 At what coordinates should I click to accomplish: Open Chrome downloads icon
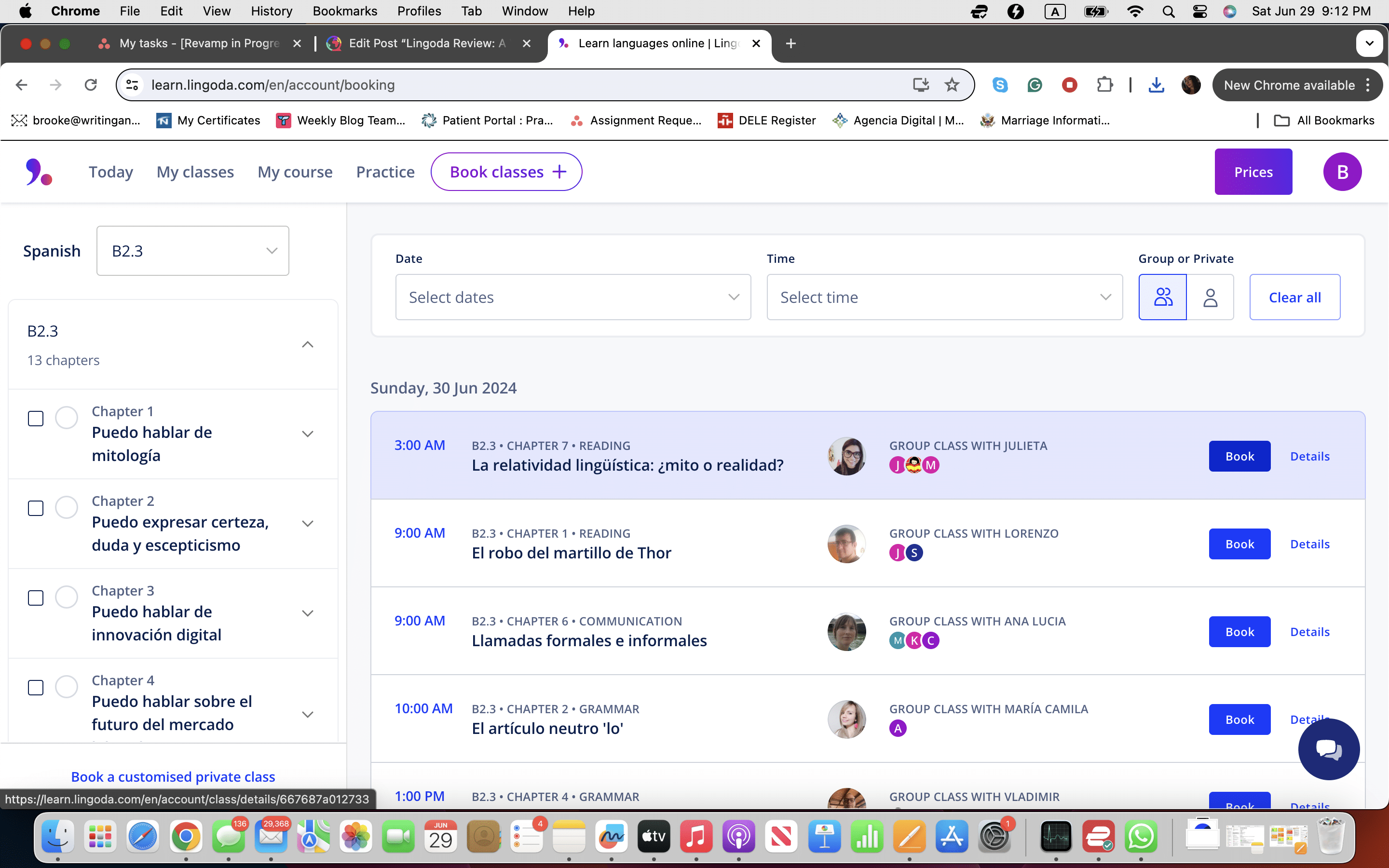(x=1156, y=85)
